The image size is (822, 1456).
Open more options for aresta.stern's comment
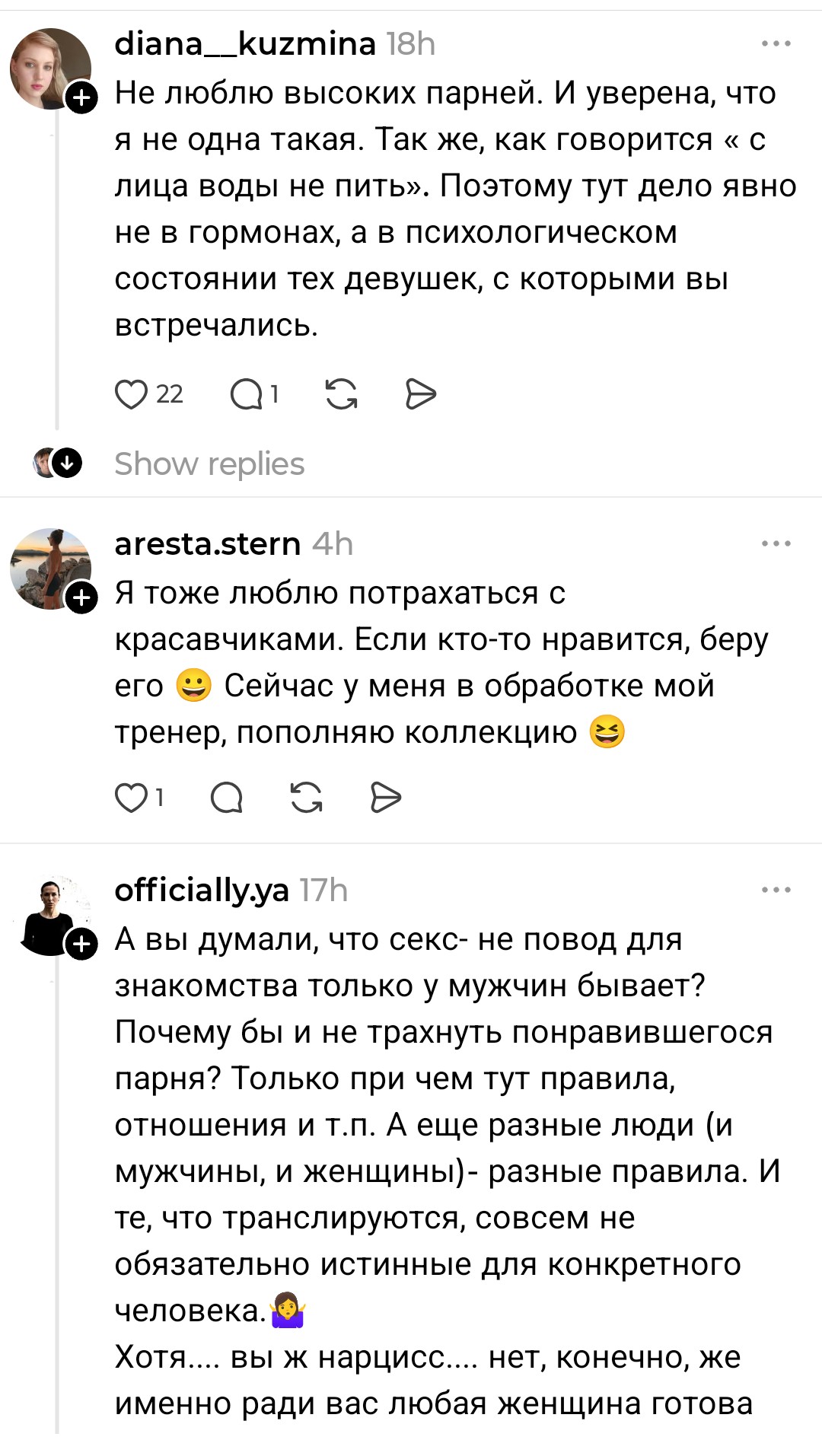pyautogui.click(x=776, y=543)
